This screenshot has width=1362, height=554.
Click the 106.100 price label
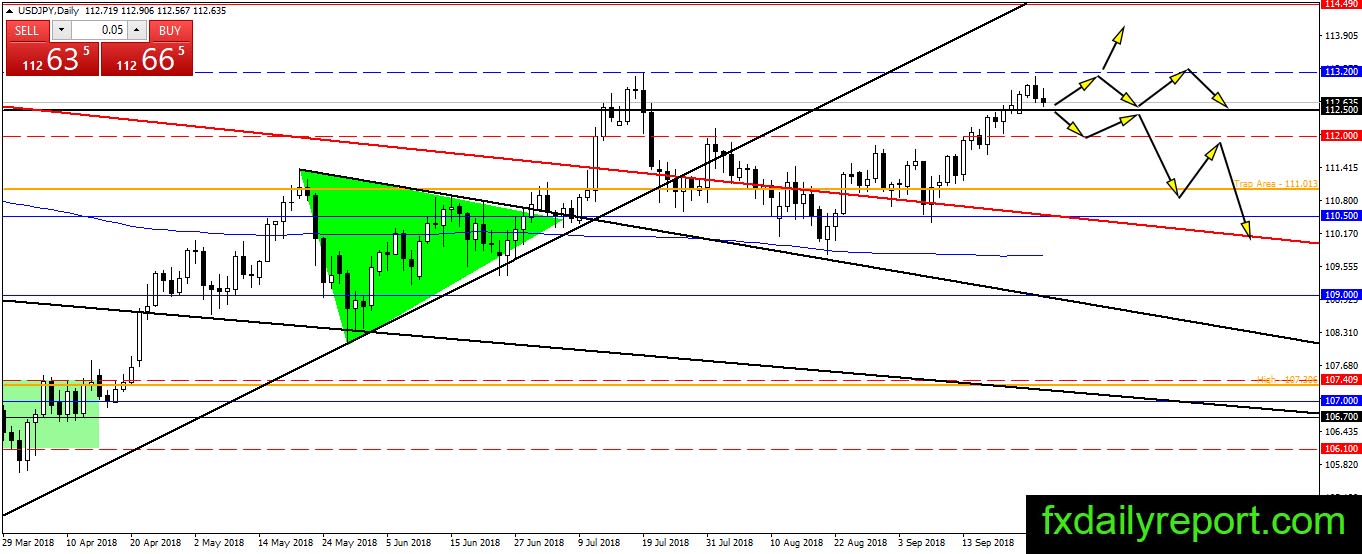[x=1339, y=449]
